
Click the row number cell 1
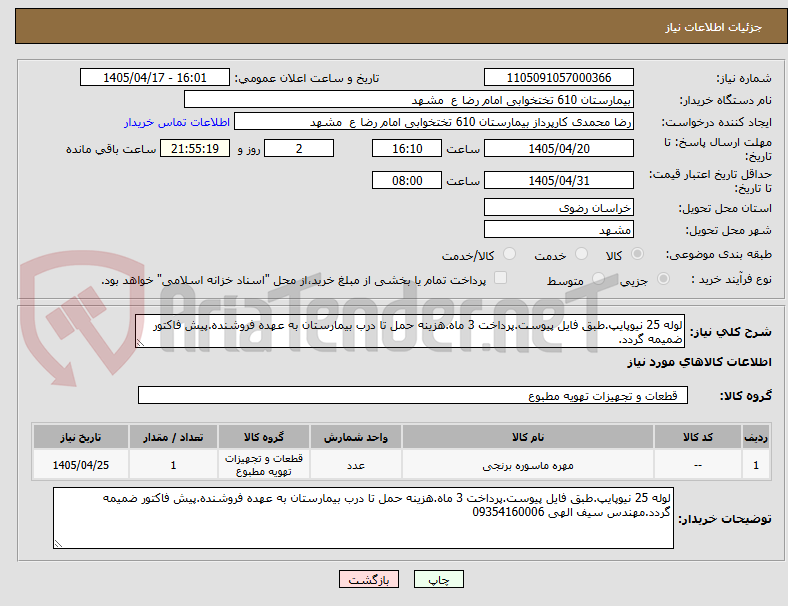[x=755, y=465]
